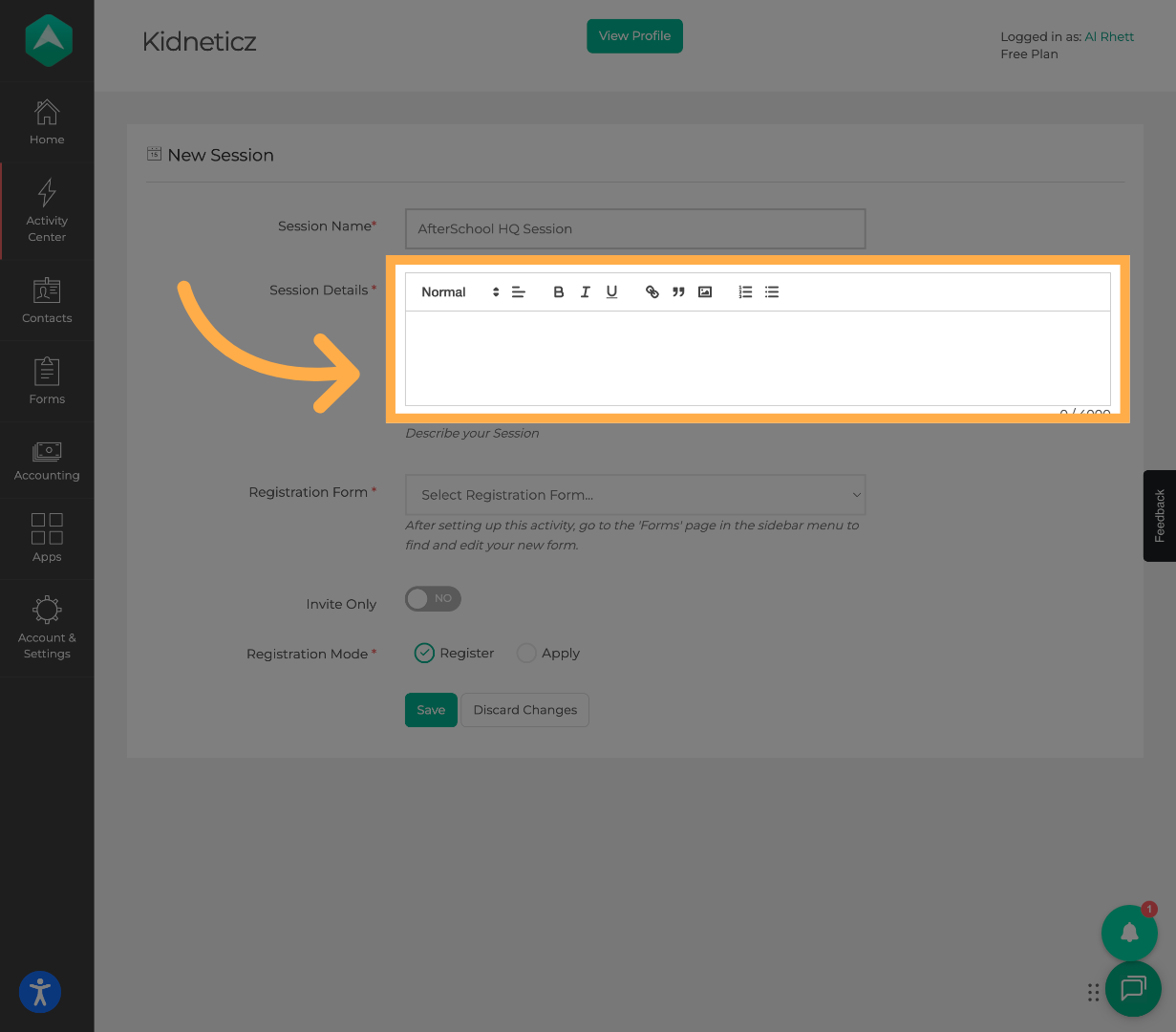Add a blockquote with the quote icon
The width and height of the screenshot is (1176, 1032).
coord(678,292)
